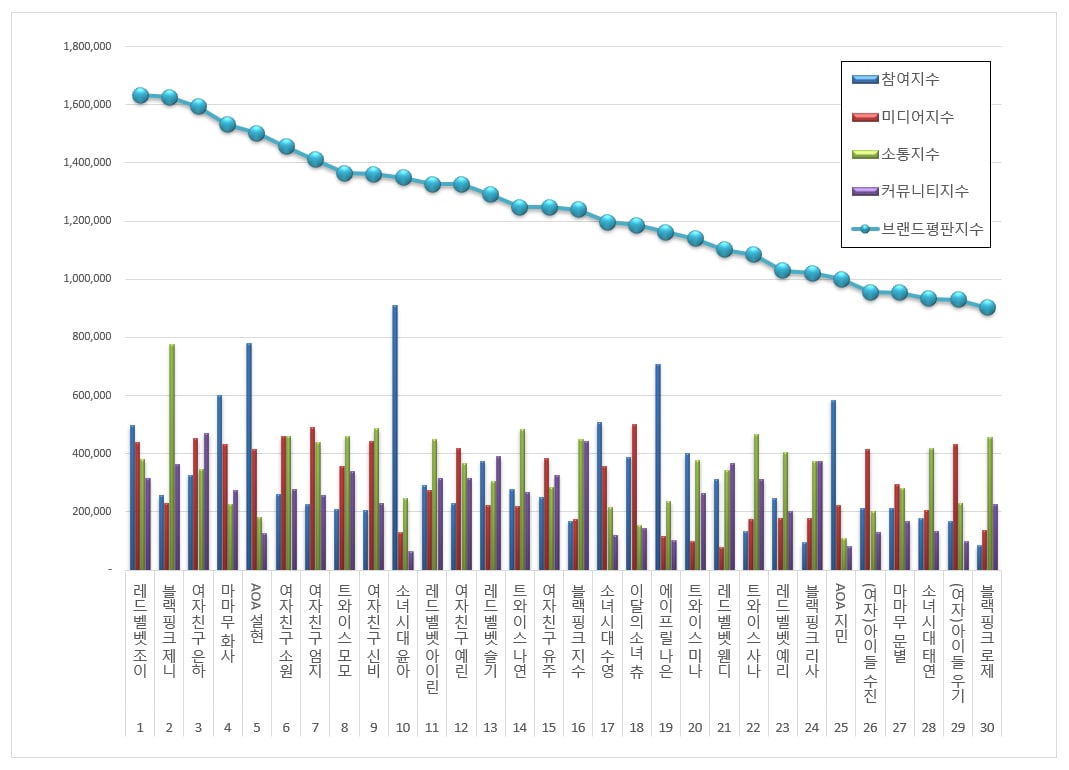Click the line marker above 마마무 화사

click(227, 124)
